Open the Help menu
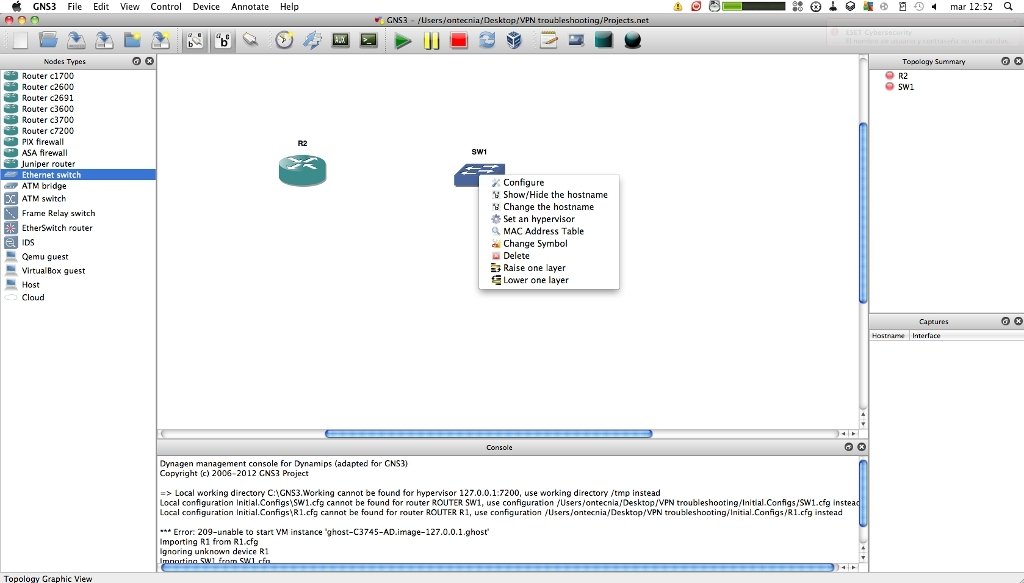 click(289, 7)
